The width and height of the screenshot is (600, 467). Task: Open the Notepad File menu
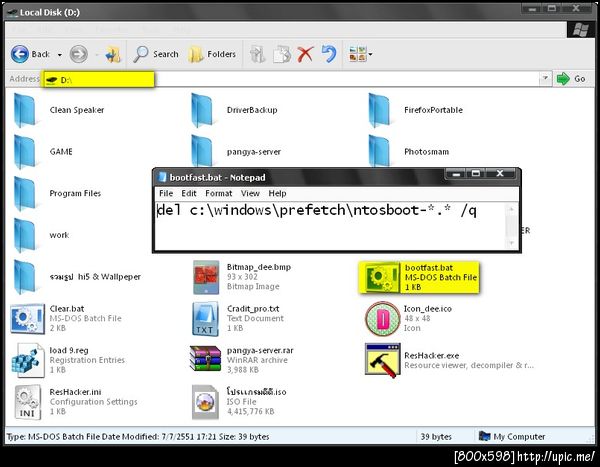tap(166, 193)
